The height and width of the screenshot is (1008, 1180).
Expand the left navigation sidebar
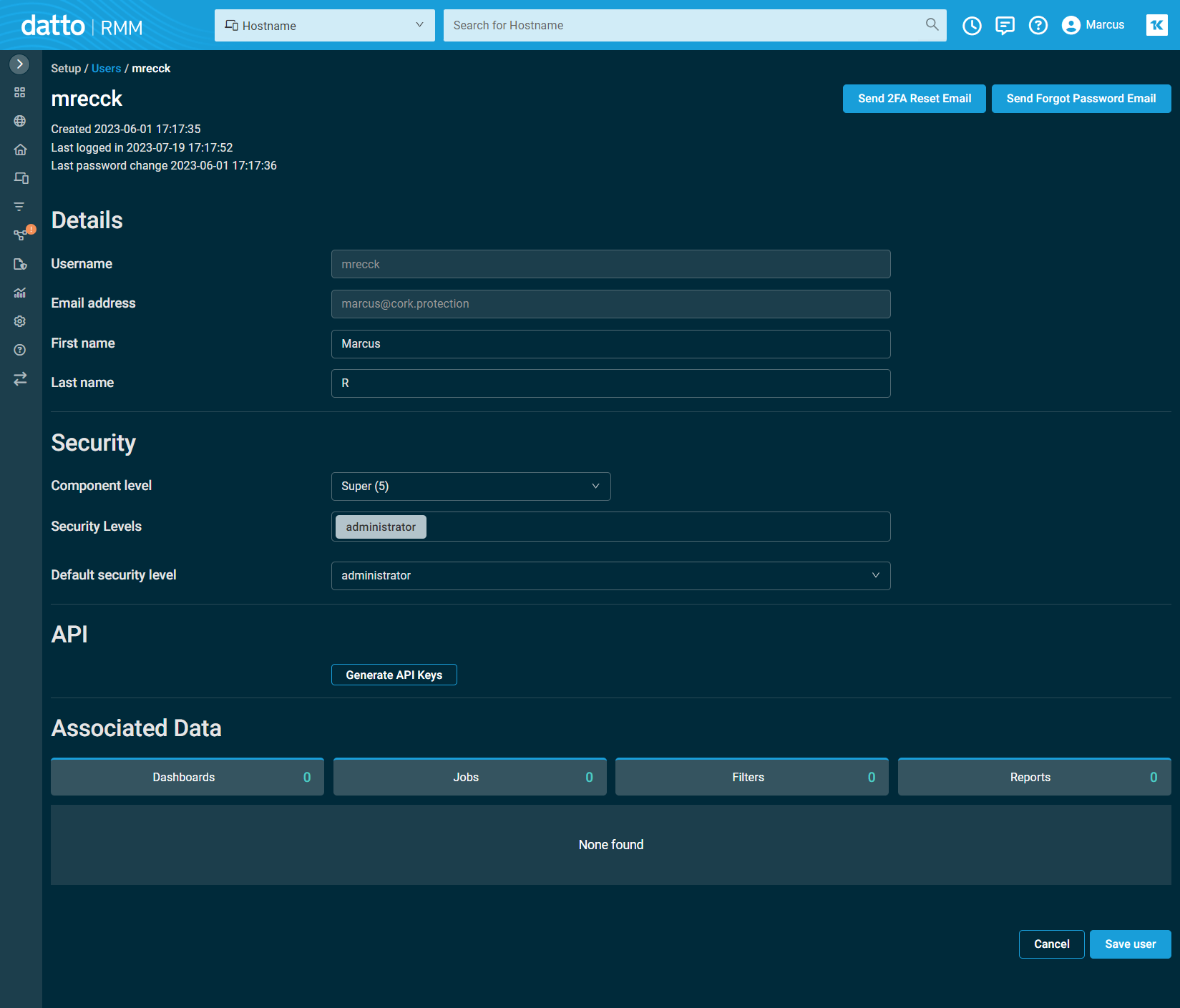[19, 64]
